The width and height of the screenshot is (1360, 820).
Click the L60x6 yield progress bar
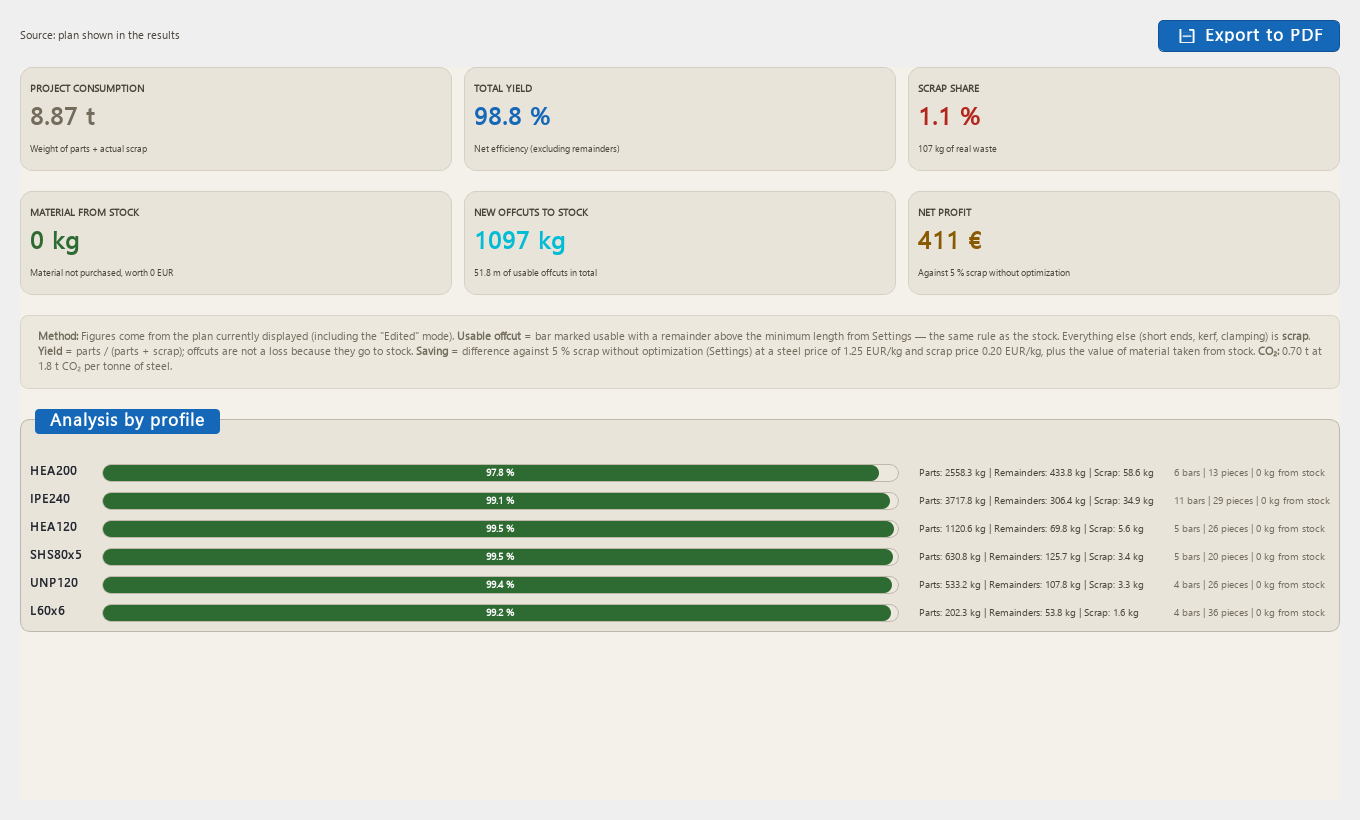(500, 613)
